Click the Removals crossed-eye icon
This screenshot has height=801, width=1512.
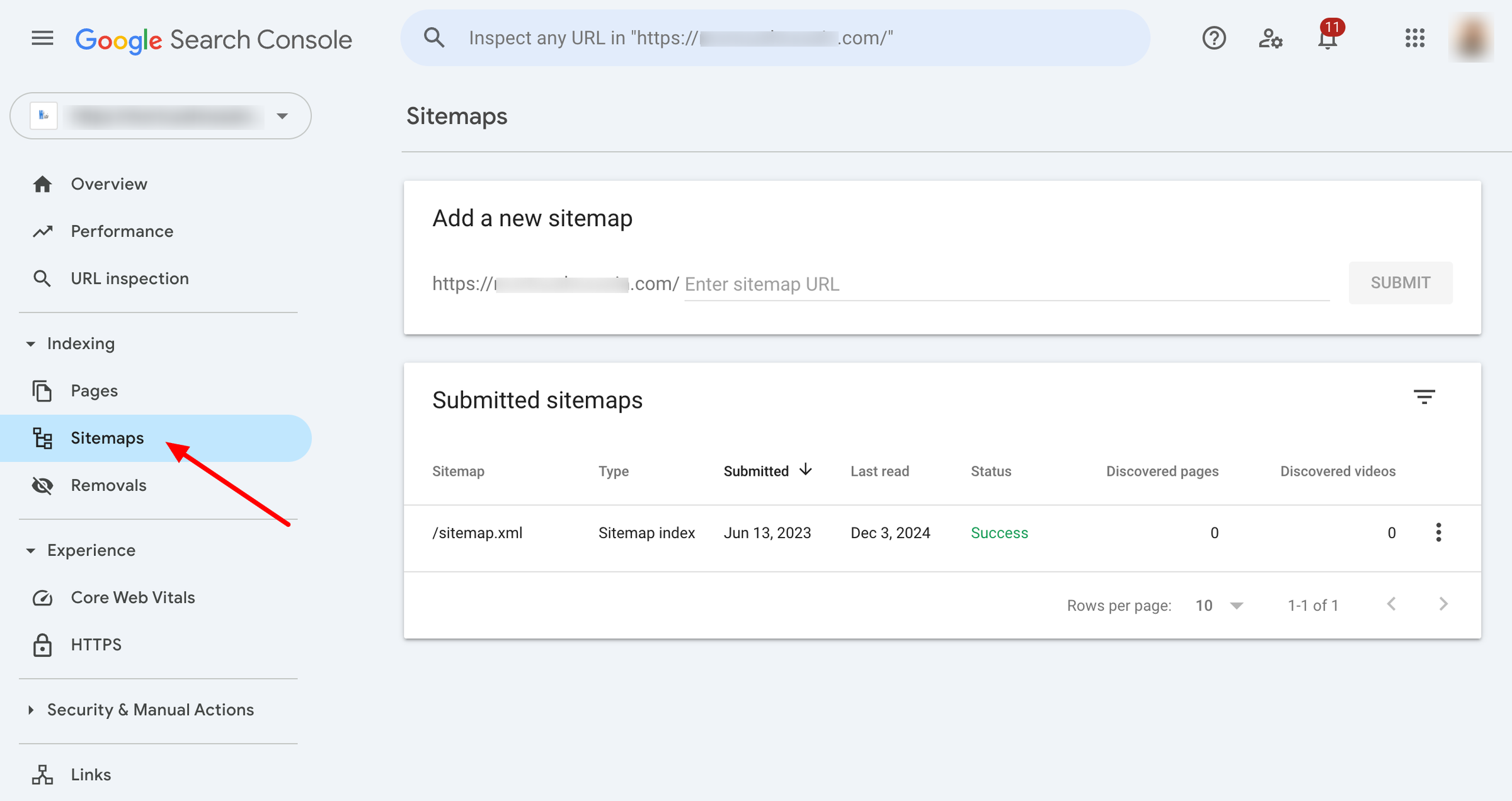42,485
